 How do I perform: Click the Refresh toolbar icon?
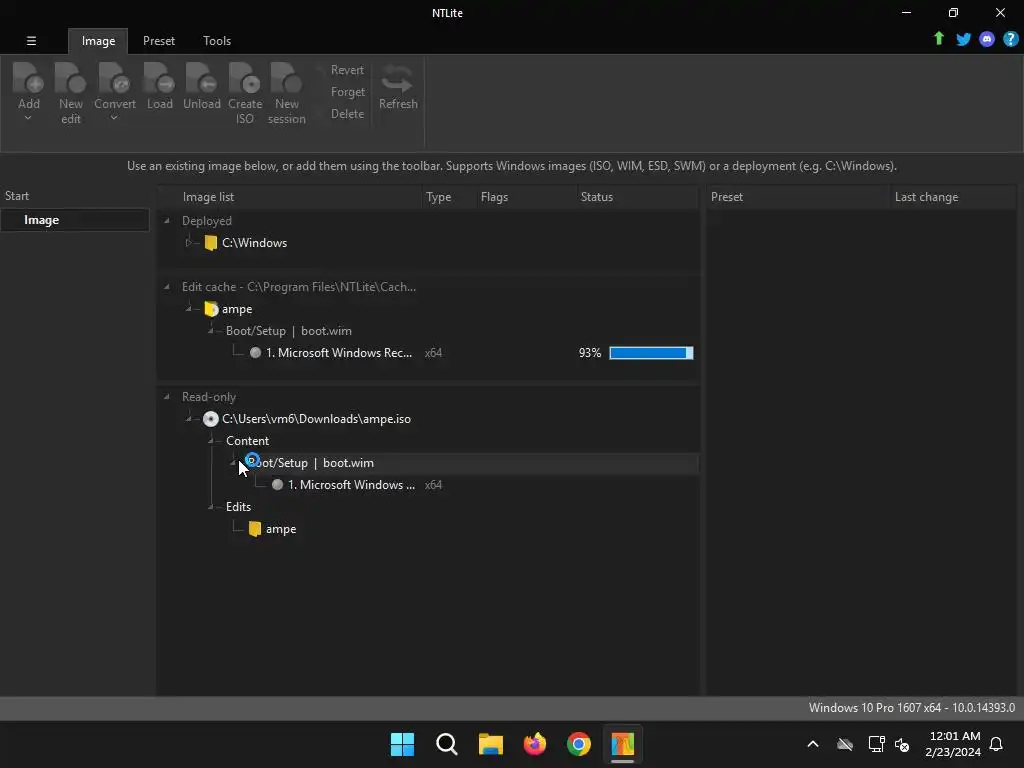click(x=398, y=79)
